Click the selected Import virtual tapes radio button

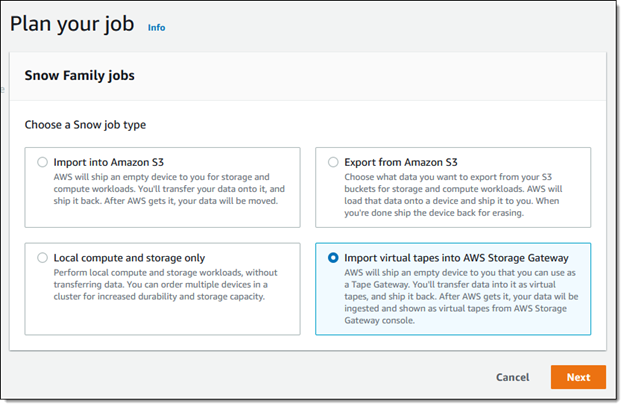(x=333, y=258)
